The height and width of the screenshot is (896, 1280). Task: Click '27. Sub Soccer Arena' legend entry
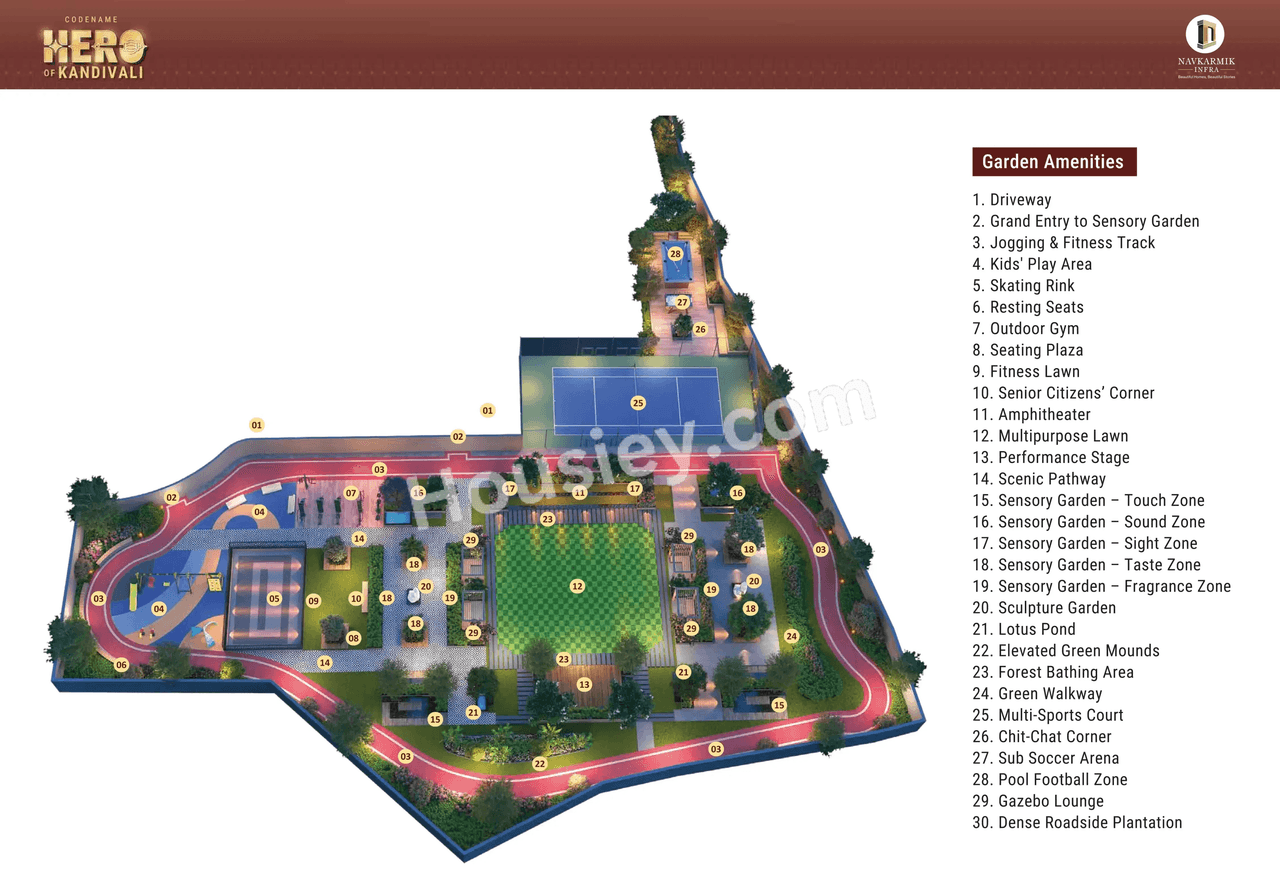click(x=1046, y=759)
